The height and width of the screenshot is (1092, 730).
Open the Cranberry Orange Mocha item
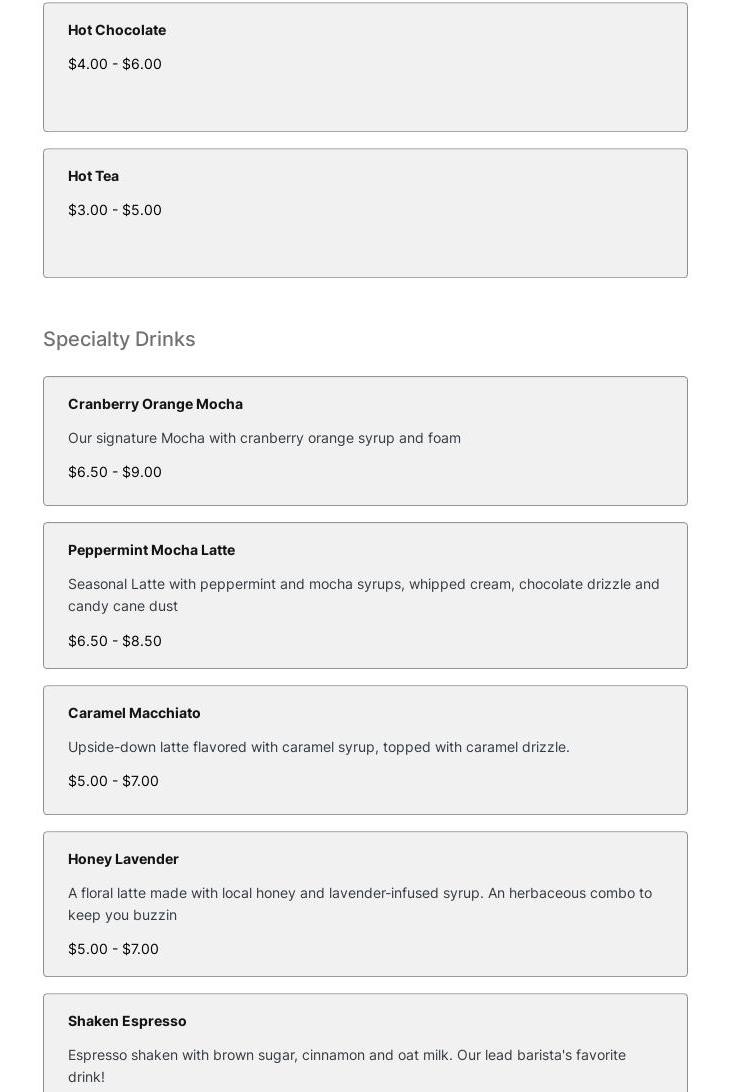click(x=155, y=404)
